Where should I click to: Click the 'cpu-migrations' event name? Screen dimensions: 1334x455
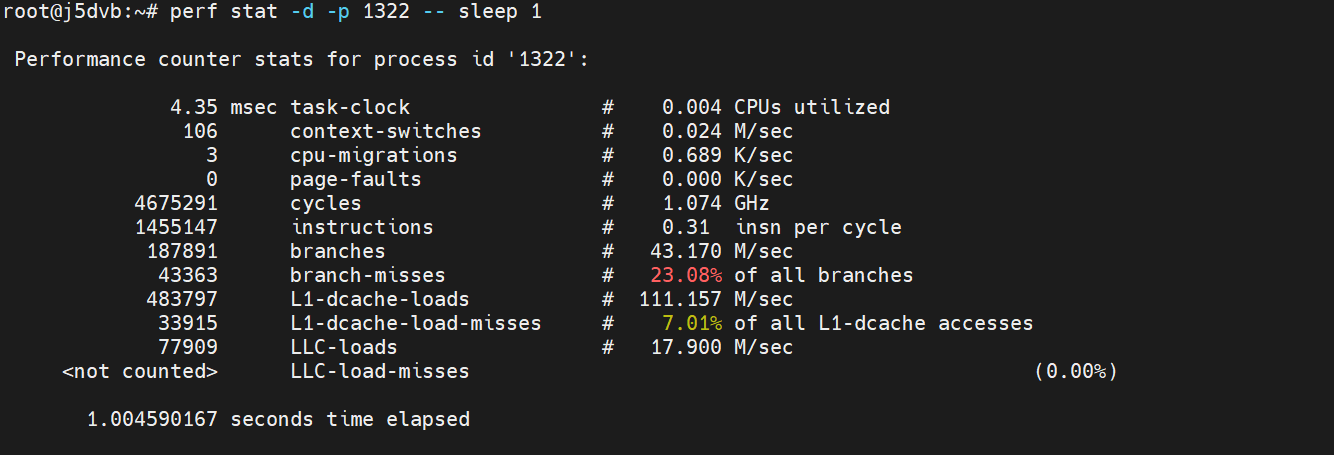tap(373, 155)
